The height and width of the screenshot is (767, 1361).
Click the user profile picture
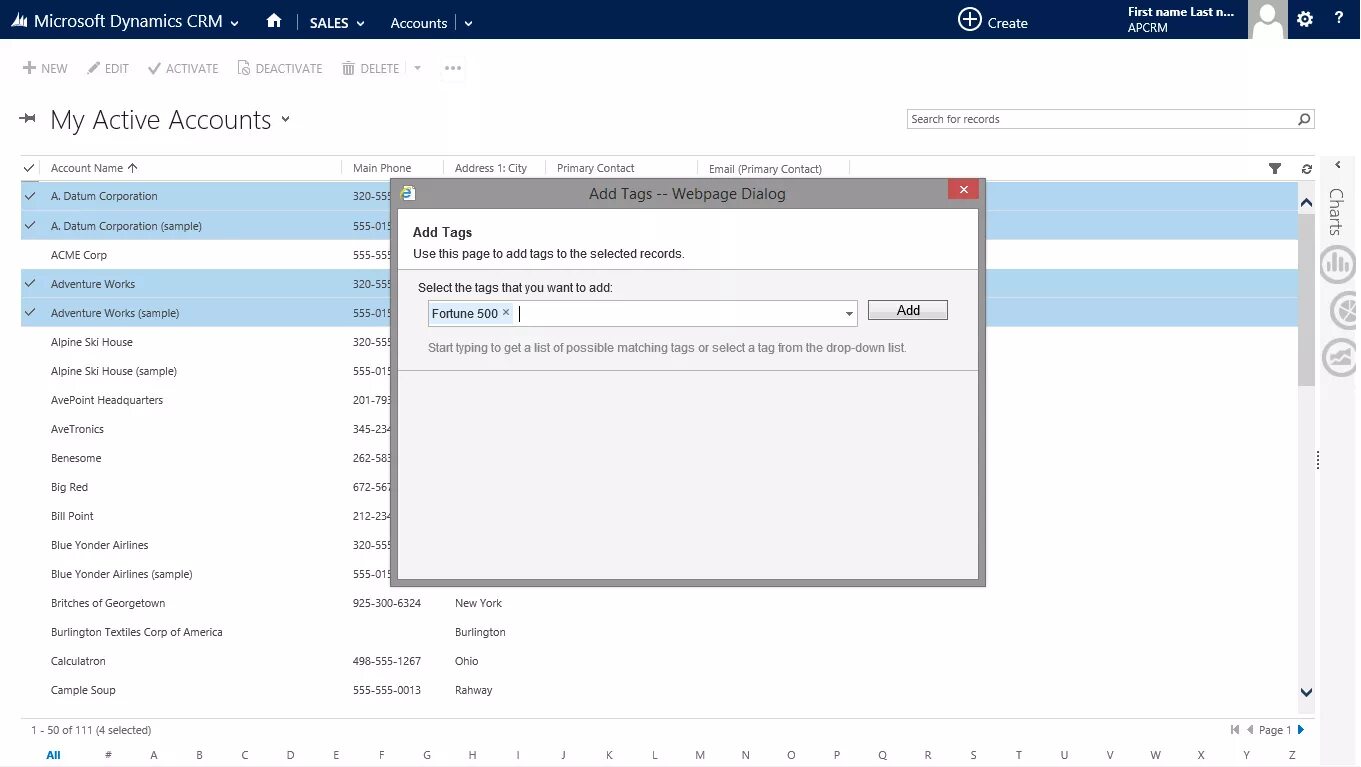coord(1268,20)
